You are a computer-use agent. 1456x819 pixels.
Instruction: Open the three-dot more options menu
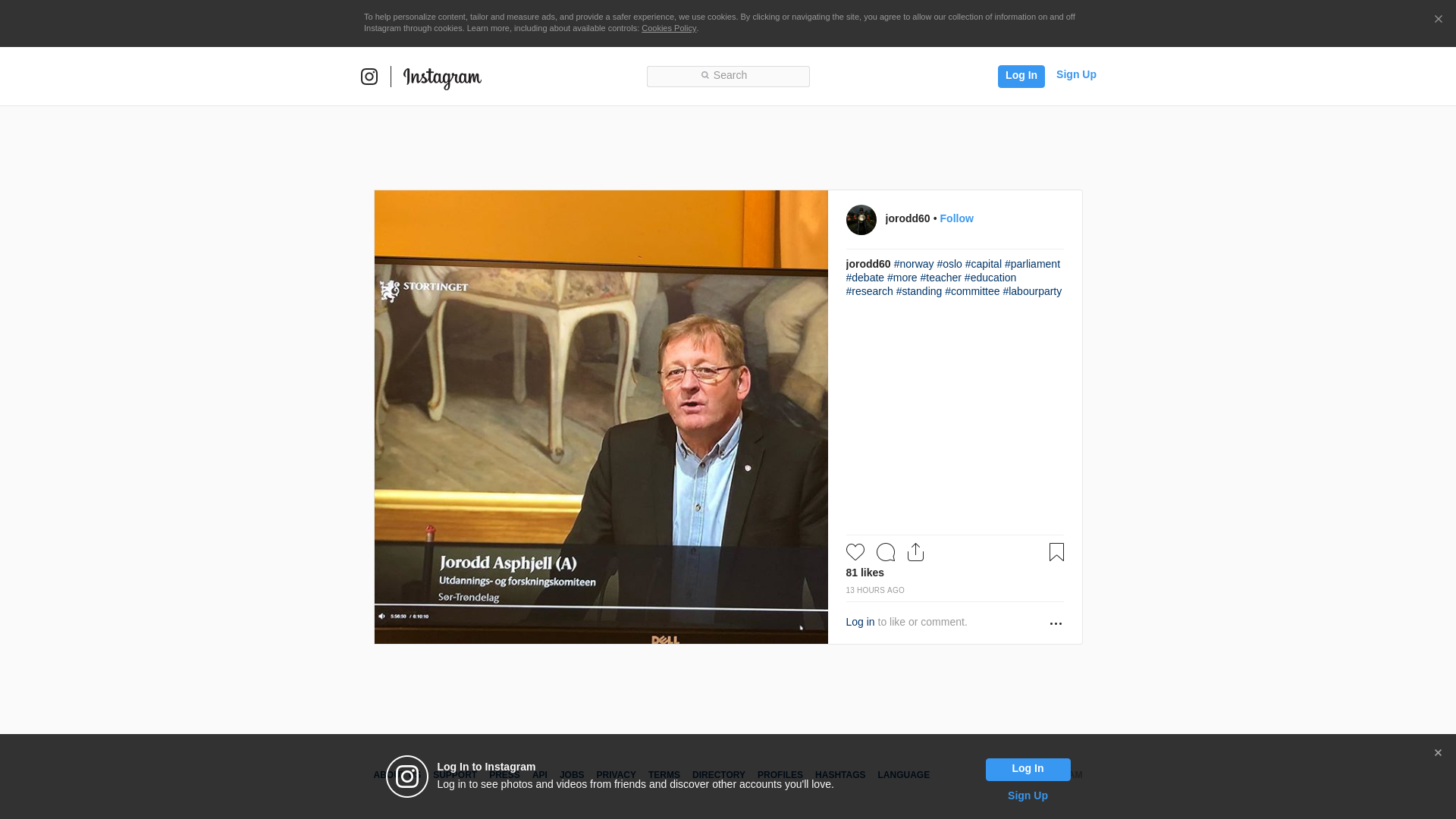point(1056,623)
